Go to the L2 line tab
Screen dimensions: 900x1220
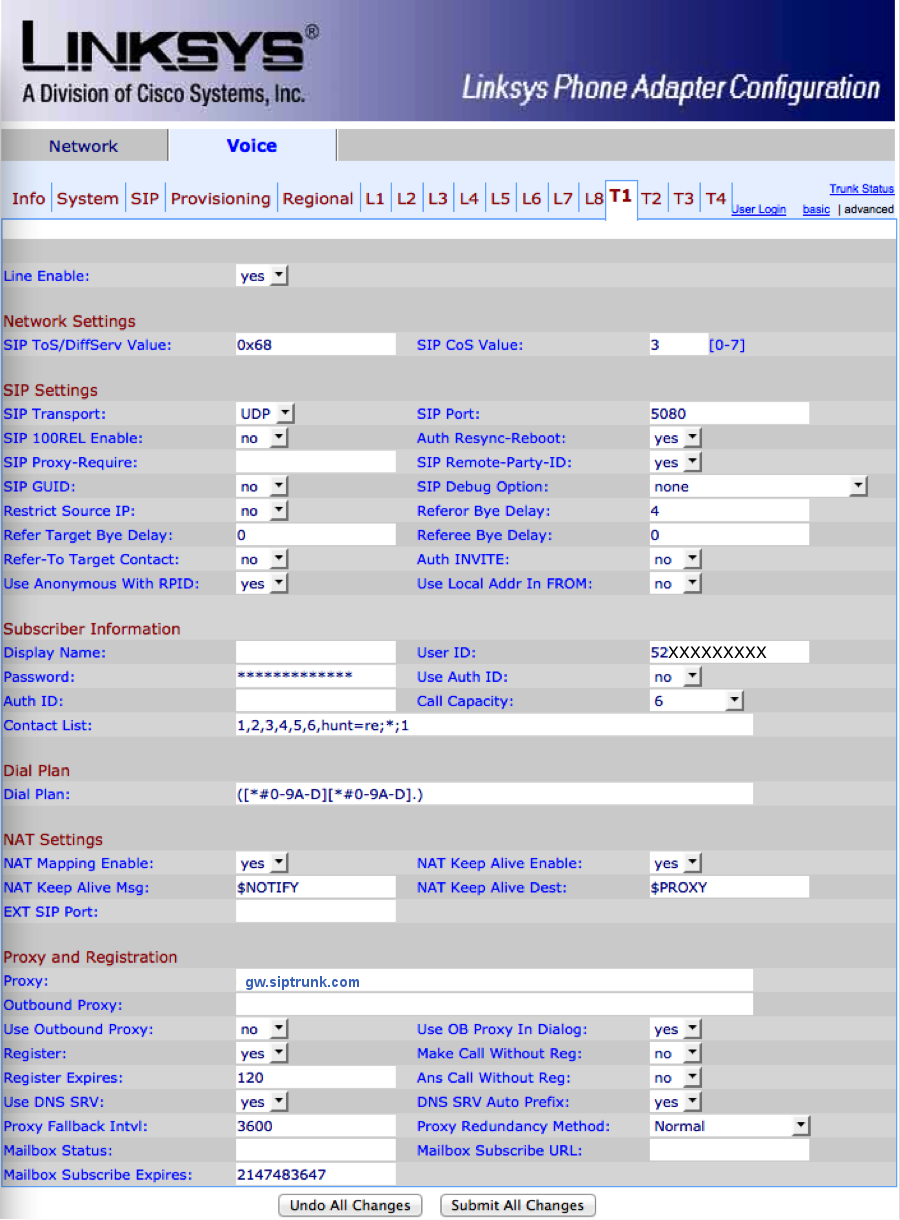click(x=406, y=199)
